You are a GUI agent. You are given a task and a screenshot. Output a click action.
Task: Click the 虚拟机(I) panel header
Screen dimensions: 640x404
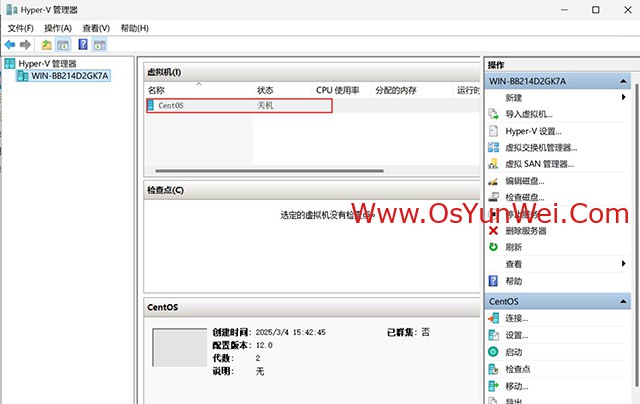pyautogui.click(x=312, y=72)
